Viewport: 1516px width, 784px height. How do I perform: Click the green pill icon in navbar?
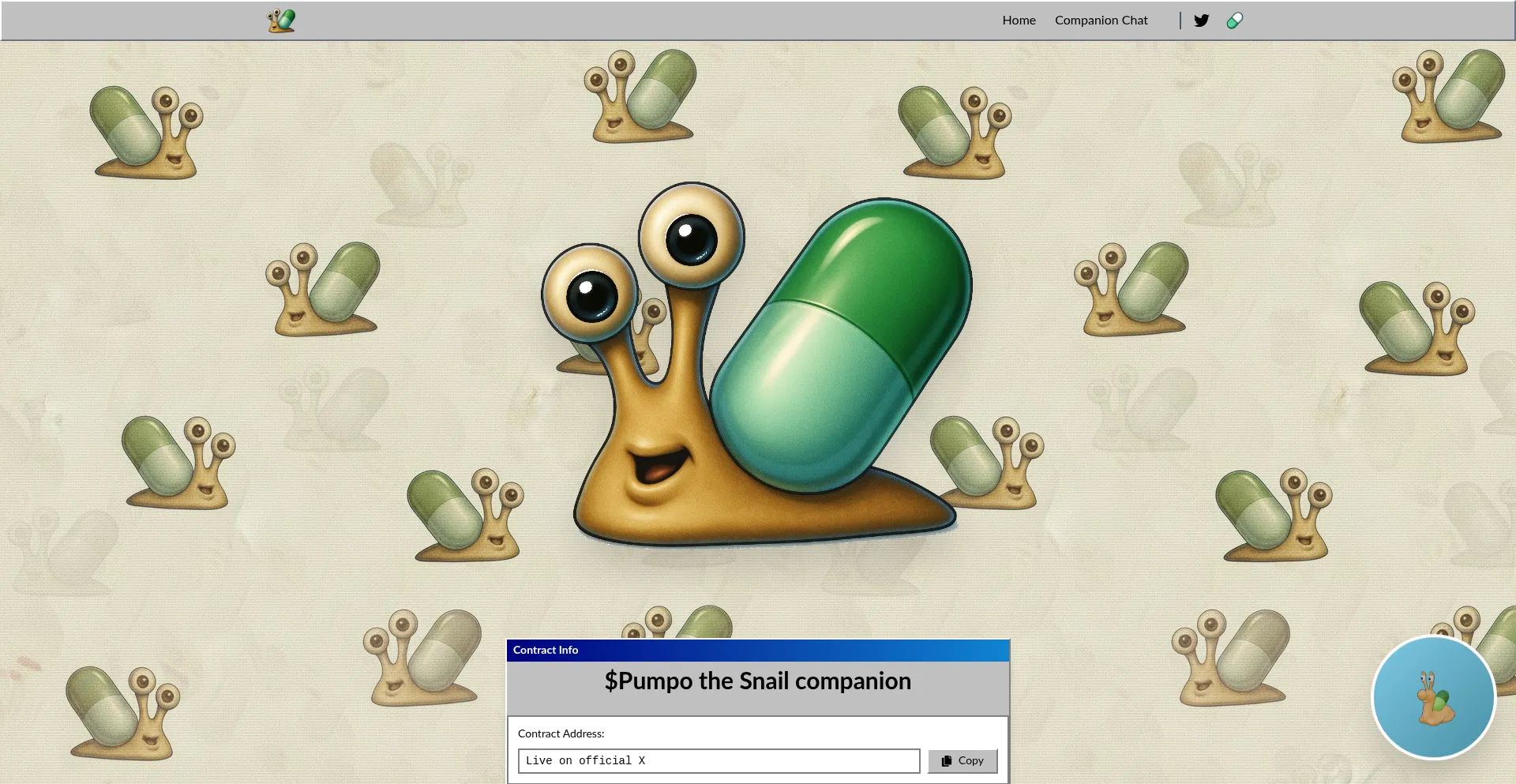click(1234, 21)
